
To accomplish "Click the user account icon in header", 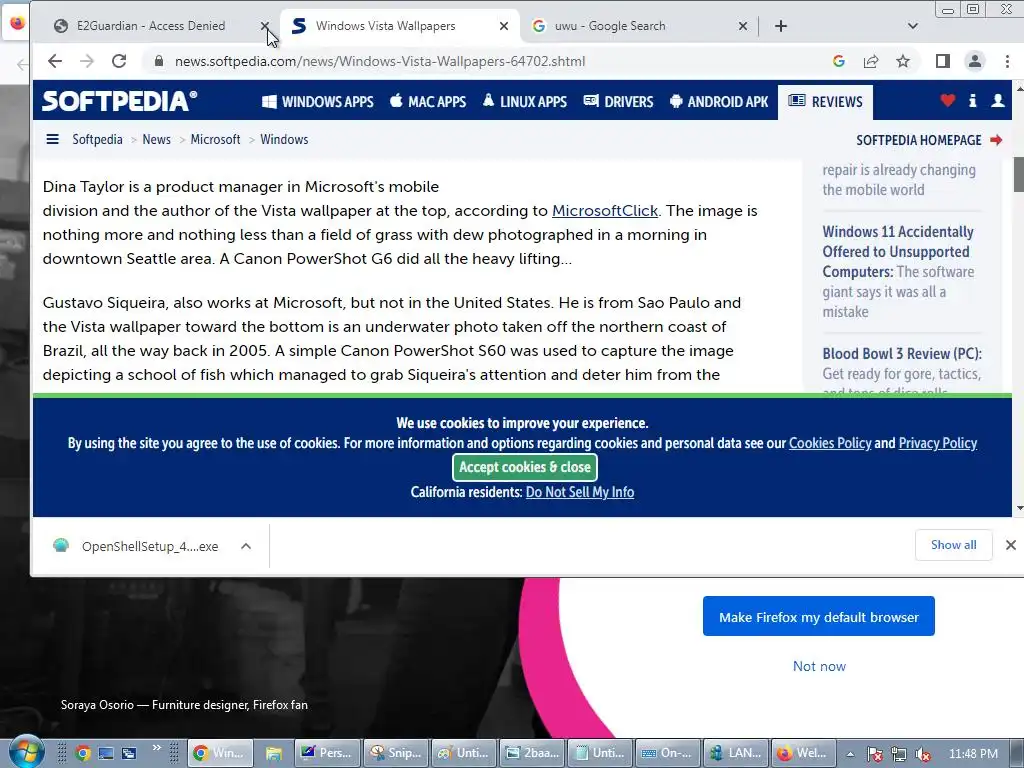I will (x=998, y=101).
